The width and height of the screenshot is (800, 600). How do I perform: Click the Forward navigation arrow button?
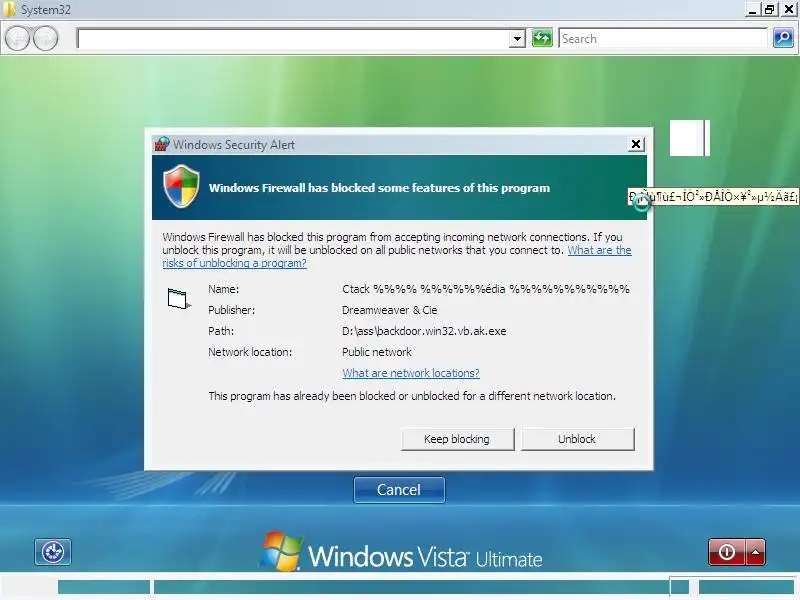(45, 38)
